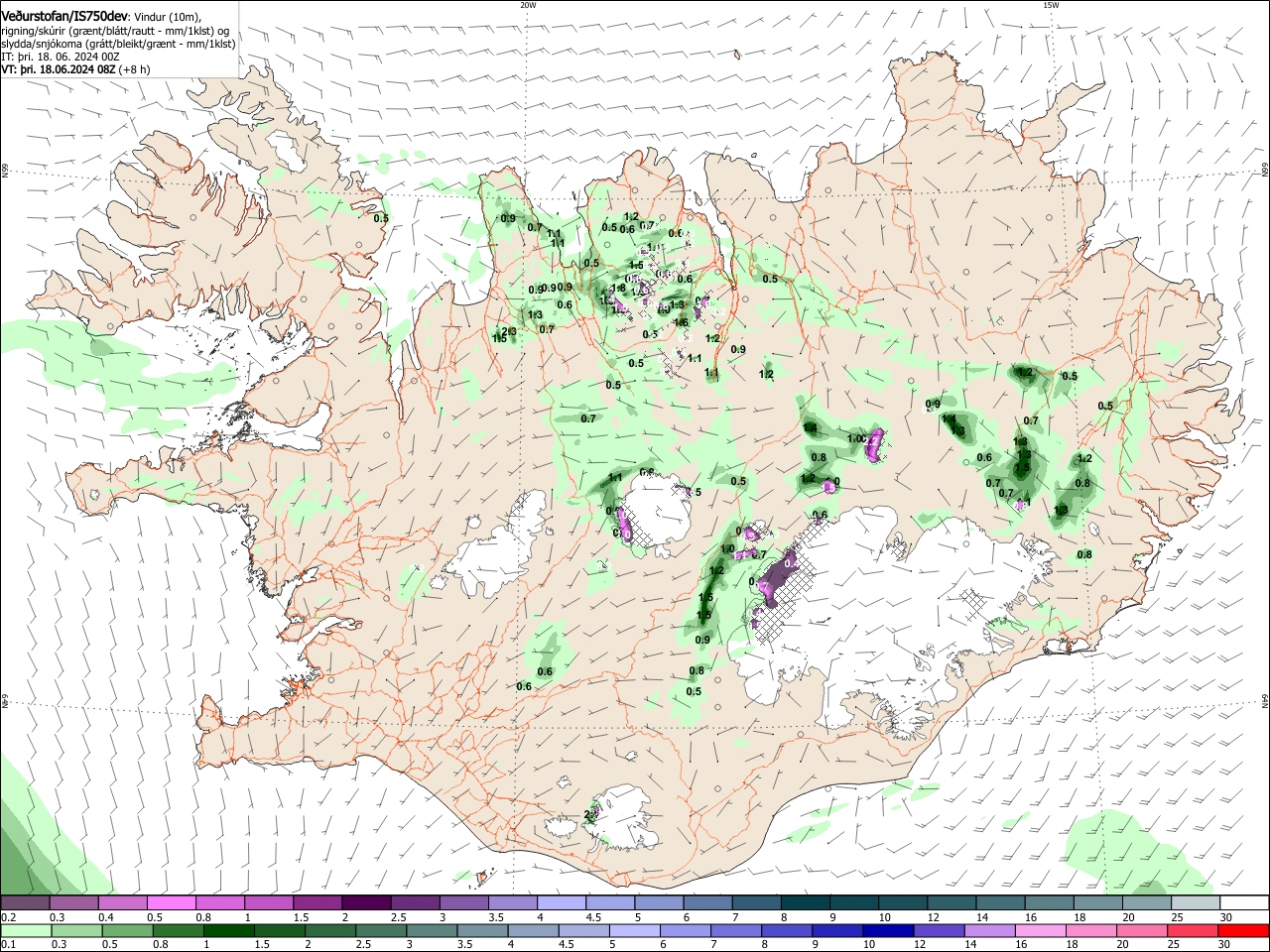Click the 0.1 label starting the rain scale

[8, 945]
